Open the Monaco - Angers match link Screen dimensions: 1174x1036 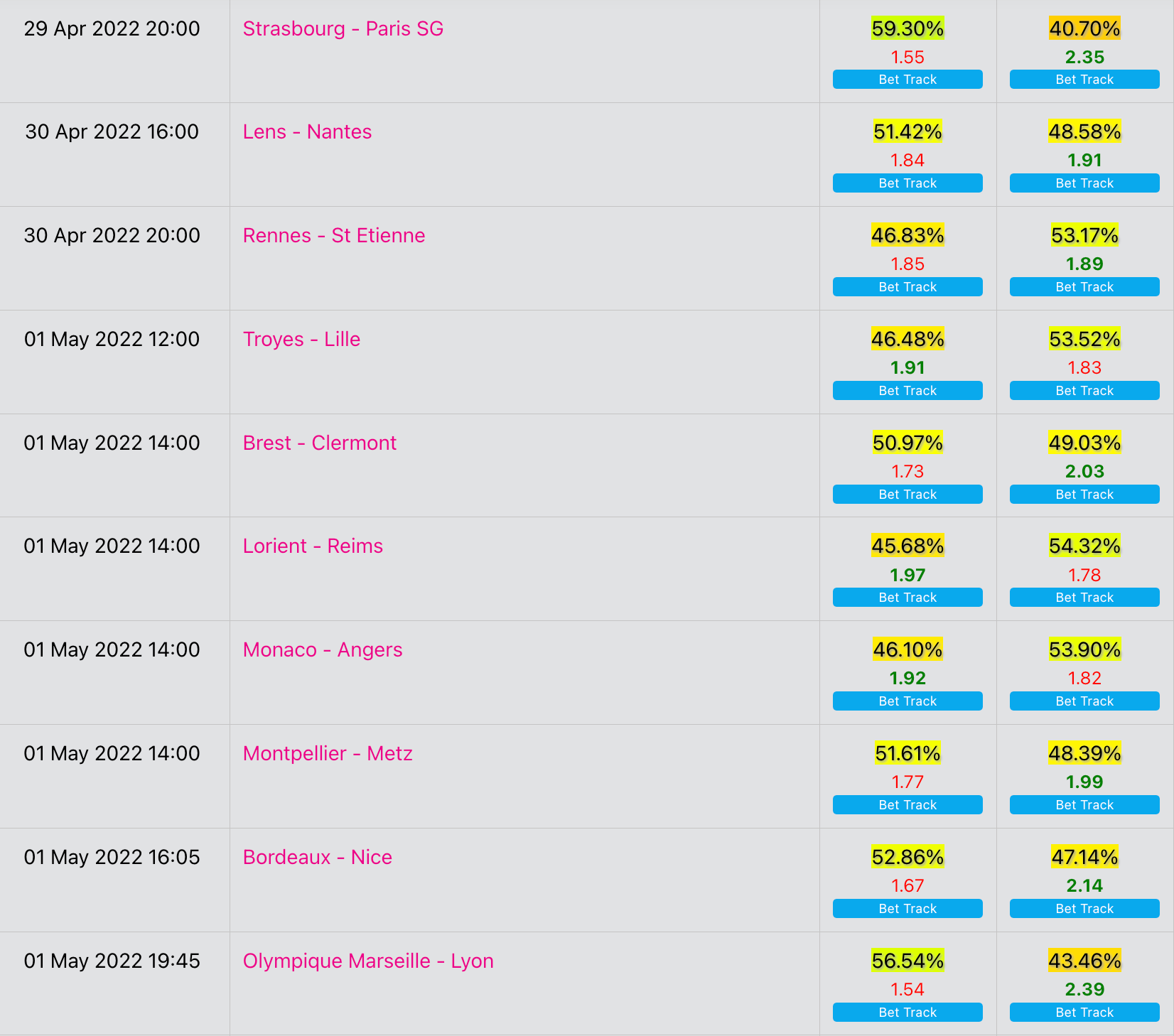pos(323,649)
